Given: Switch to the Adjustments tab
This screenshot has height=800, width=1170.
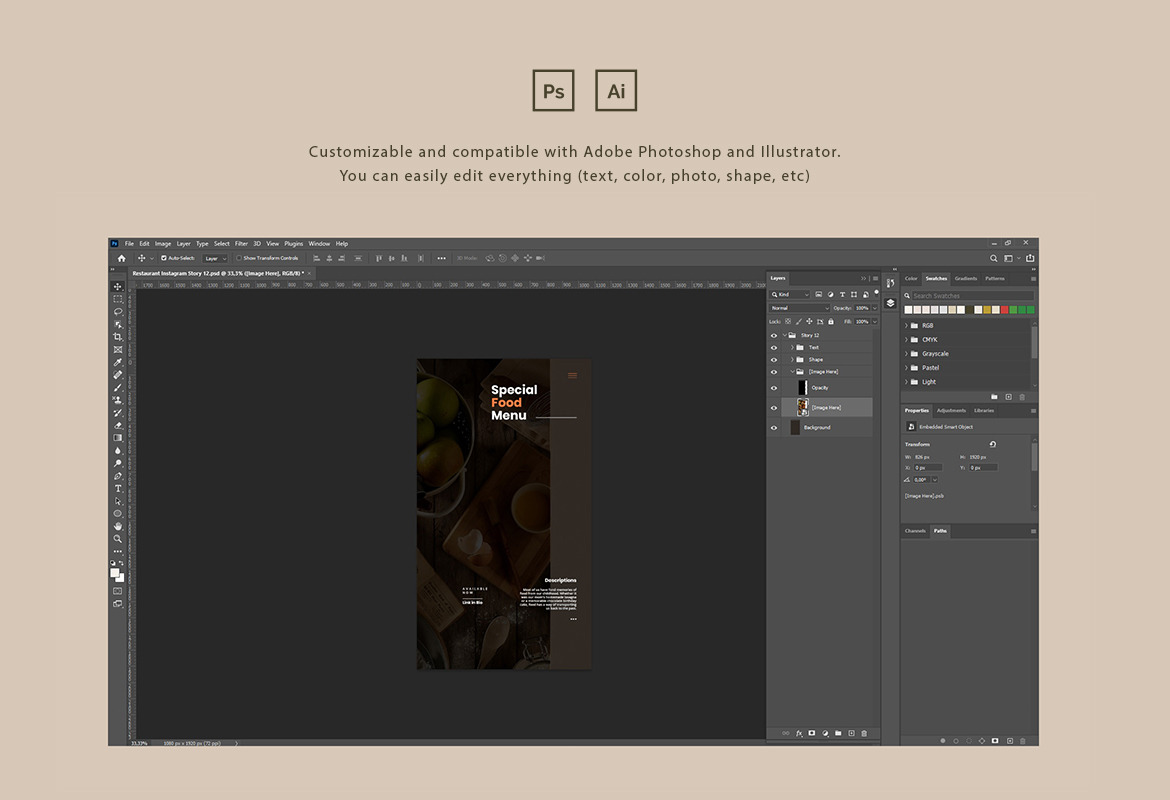Looking at the screenshot, I should coord(951,410).
